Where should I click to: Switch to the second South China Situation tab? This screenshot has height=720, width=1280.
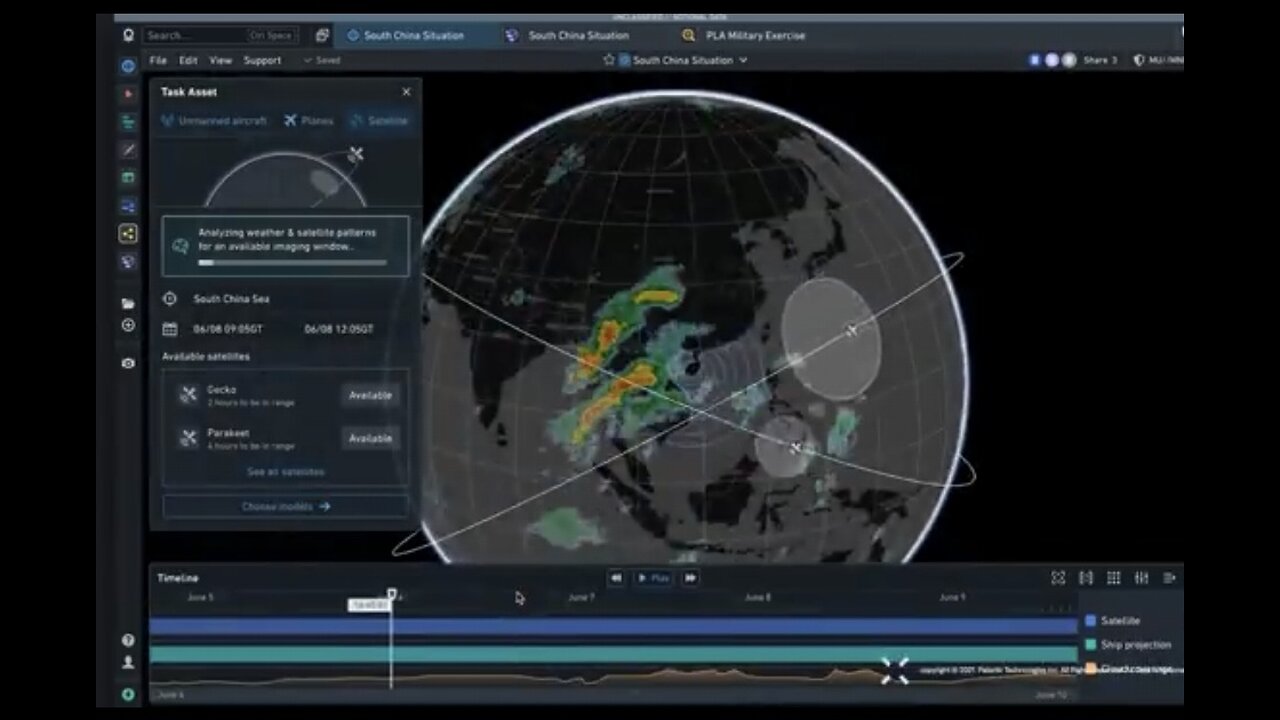coord(580,35)
